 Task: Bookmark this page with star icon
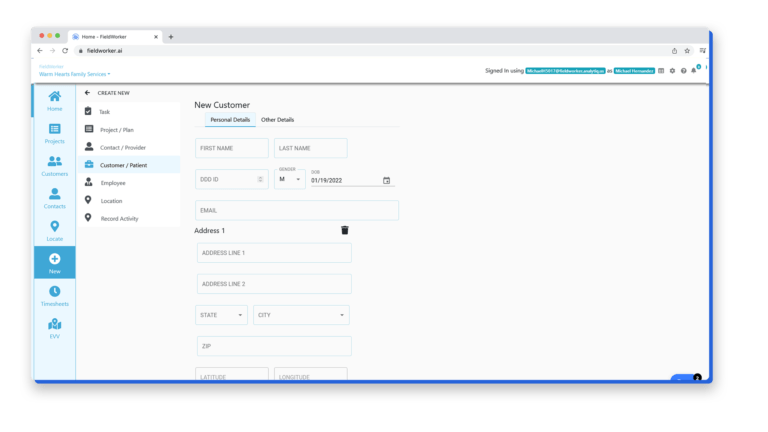(687, 51)
